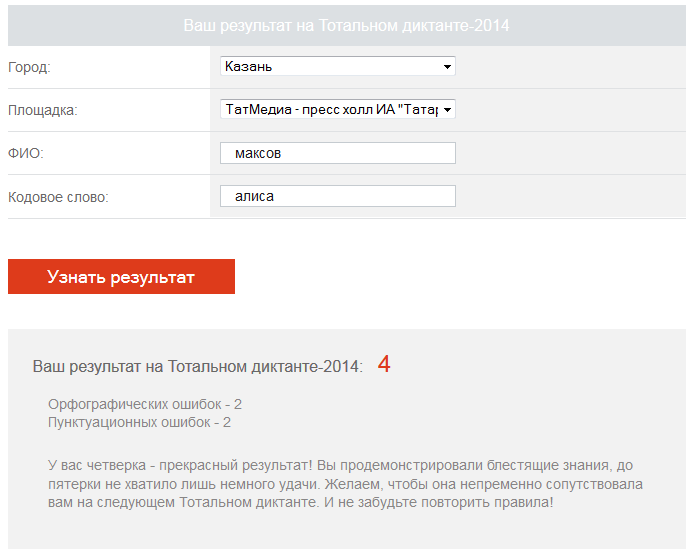Screen dimensions: 687x549
Task: Click the Кодовое слово field containing алиса
Action: 338,196
